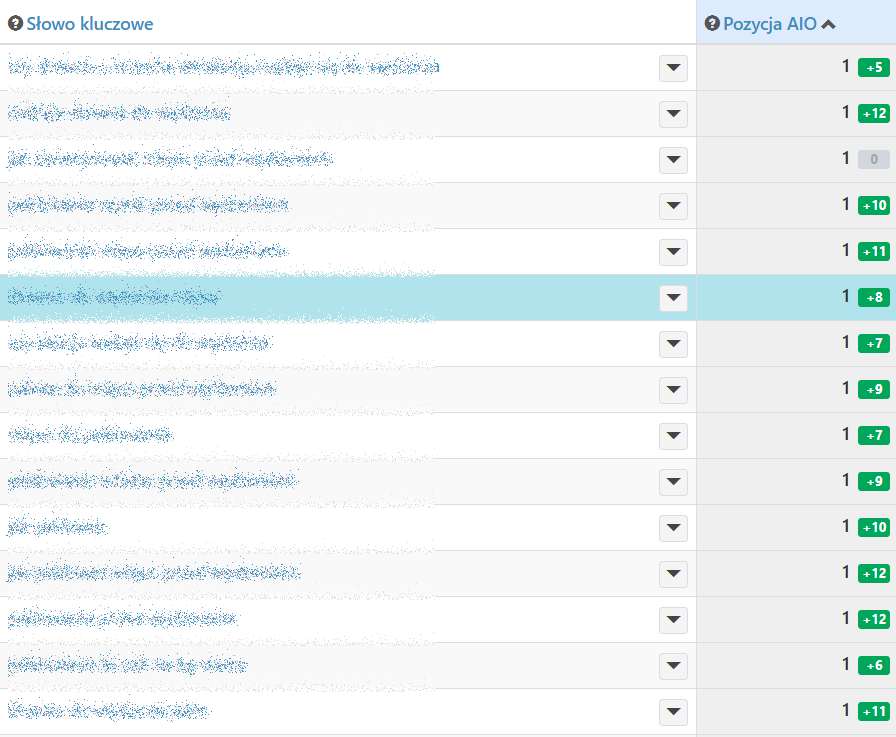Sort by the Pozycja AIO column header
The height and width of the screenshot is (737, 896).
click(x=770, y=23)
